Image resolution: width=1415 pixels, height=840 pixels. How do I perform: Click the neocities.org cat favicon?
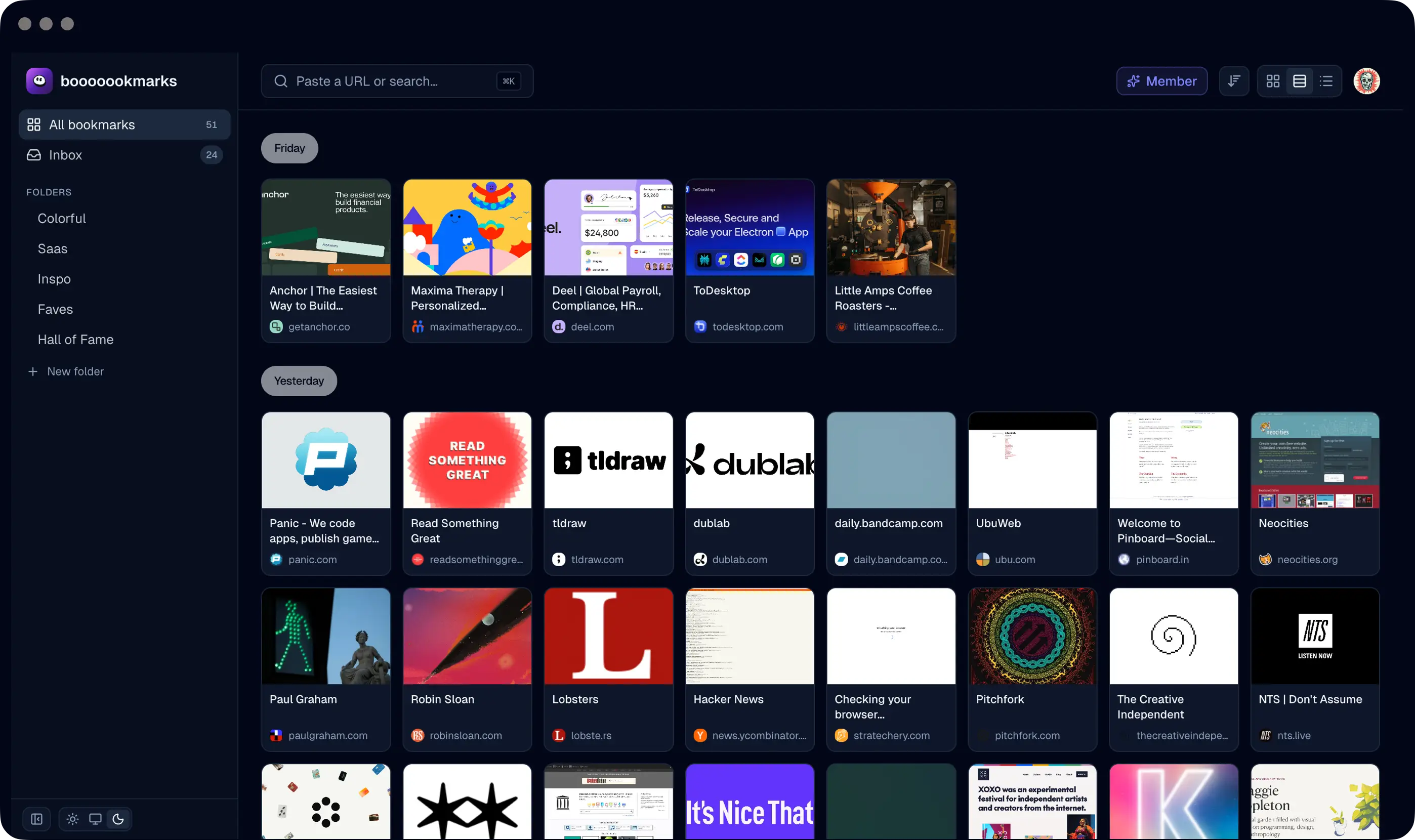click(1265, 559)
